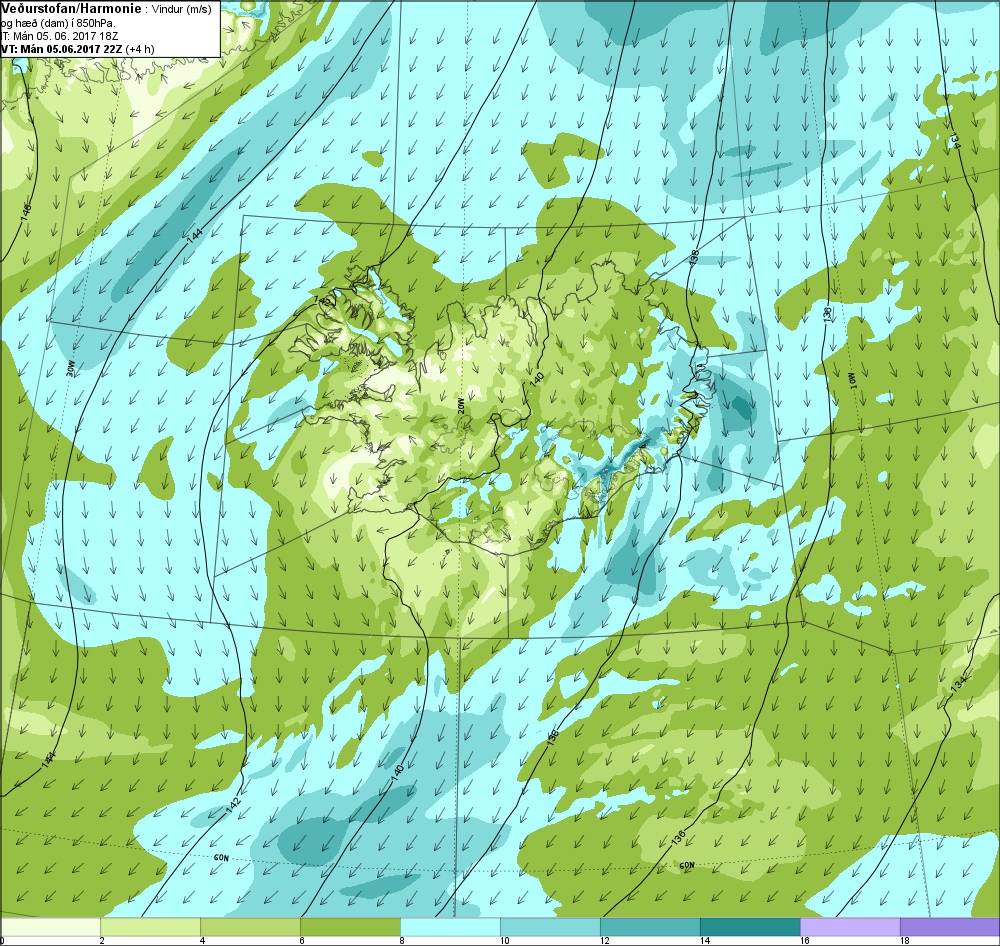Click the legend tick label "8"
This screenshot has width=1000, height=946.
pyautogui.click(x=401, y=940)
